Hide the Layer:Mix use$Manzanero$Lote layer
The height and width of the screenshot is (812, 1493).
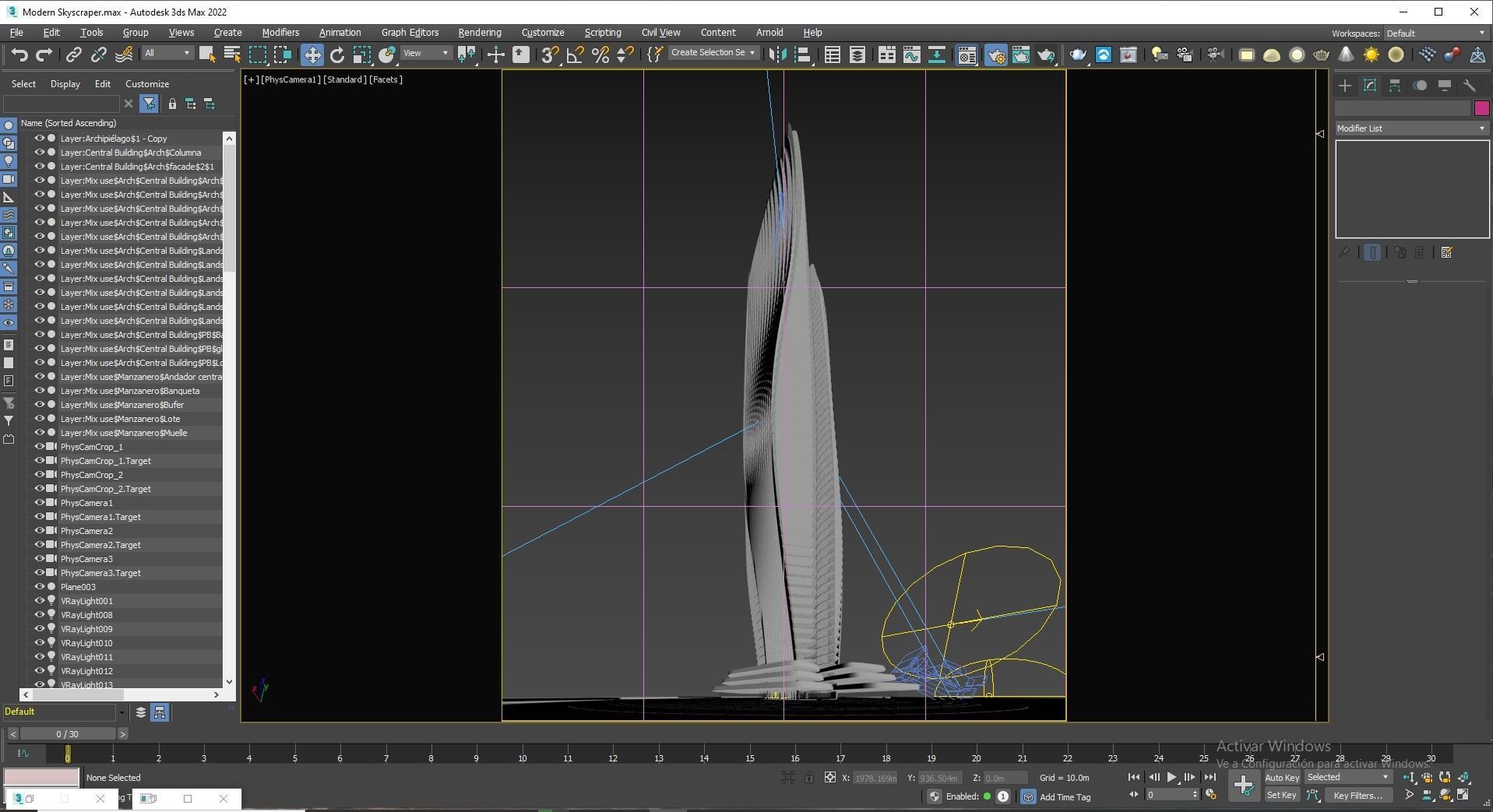[39, 419]
